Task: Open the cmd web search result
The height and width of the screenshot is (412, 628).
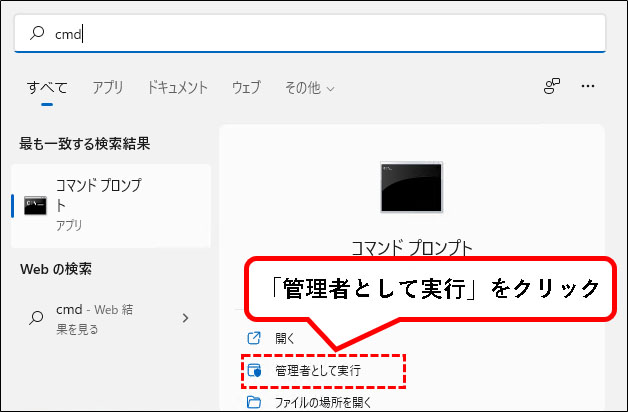Action: point(111,319)
